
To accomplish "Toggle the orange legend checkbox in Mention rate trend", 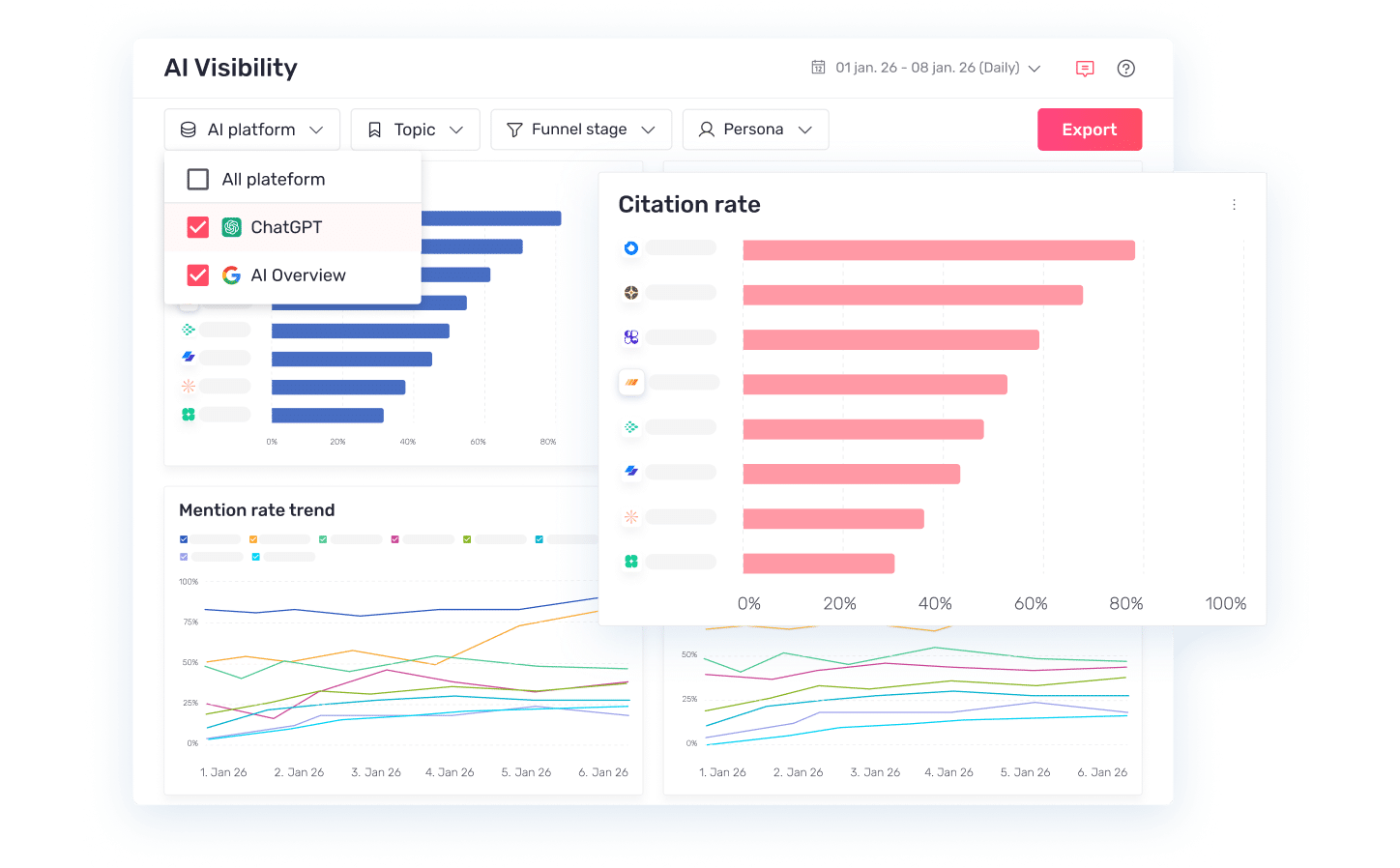I will pyautogui.click(x=253, y=539).
